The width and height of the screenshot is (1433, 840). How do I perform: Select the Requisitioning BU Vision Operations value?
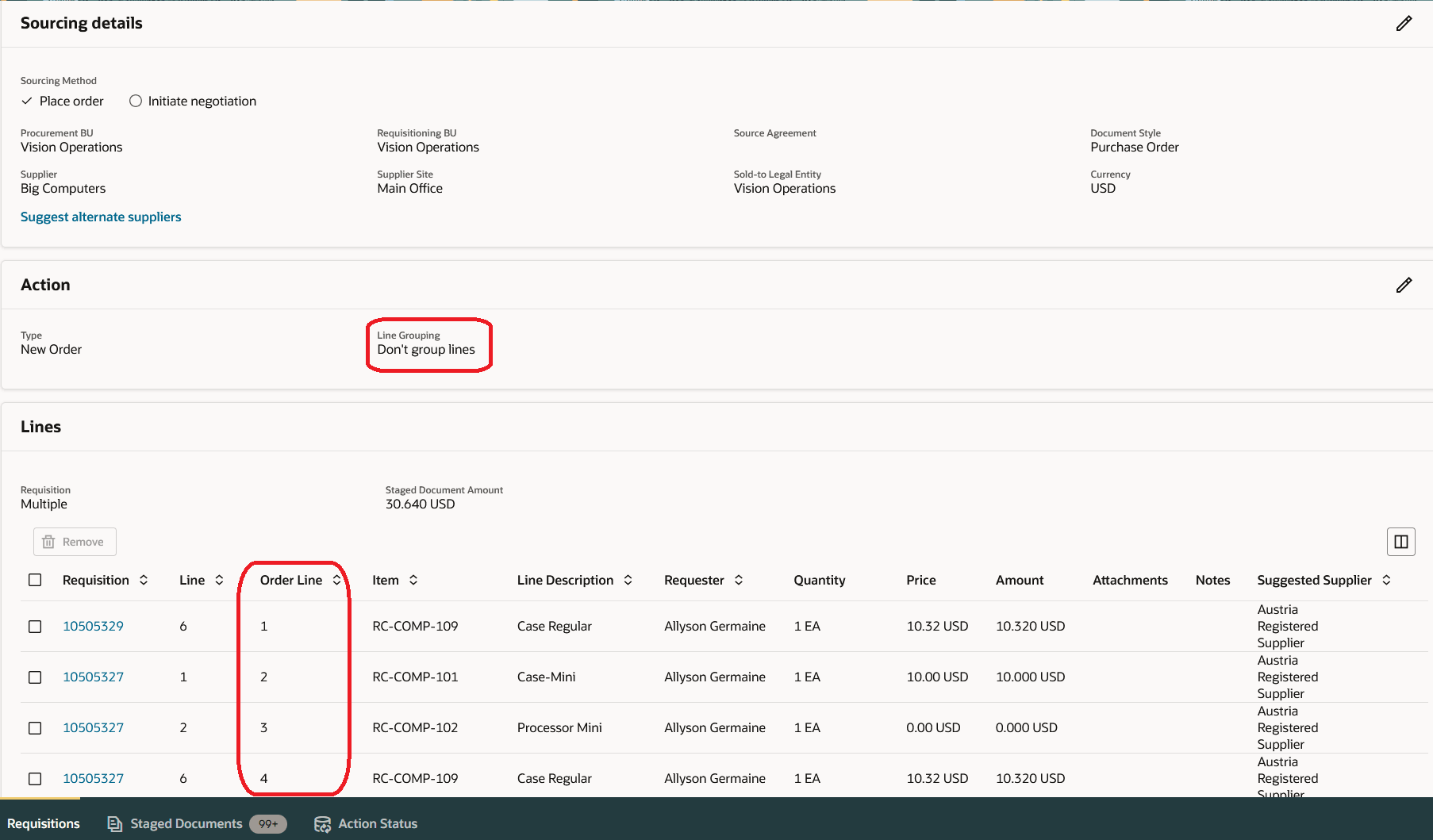(428, 147)
